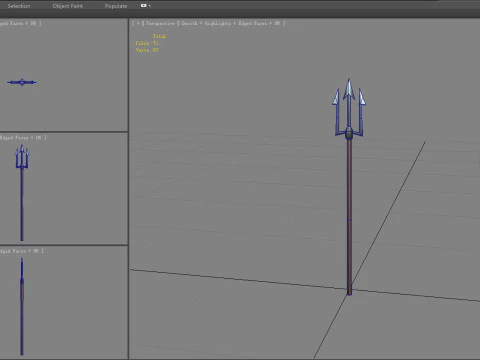Click the ribbon minimize toggle icon
This screenshot has height=360, width=480.
[x=143, y=6]
